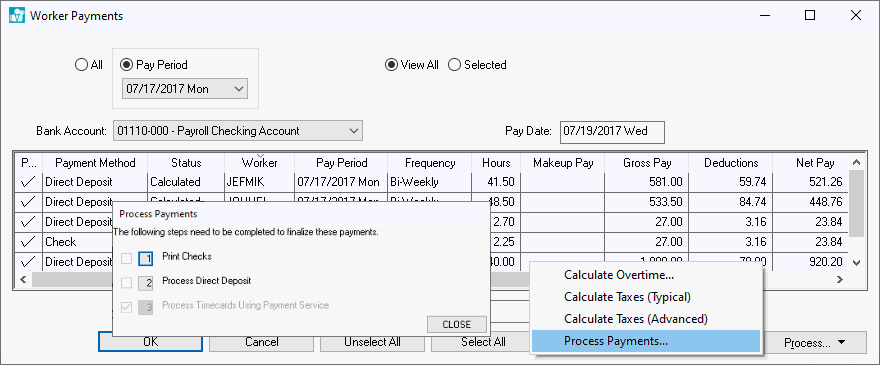Click step 2 button for Process Direct Deposit
Screen dimensions: 880x365
145,282
